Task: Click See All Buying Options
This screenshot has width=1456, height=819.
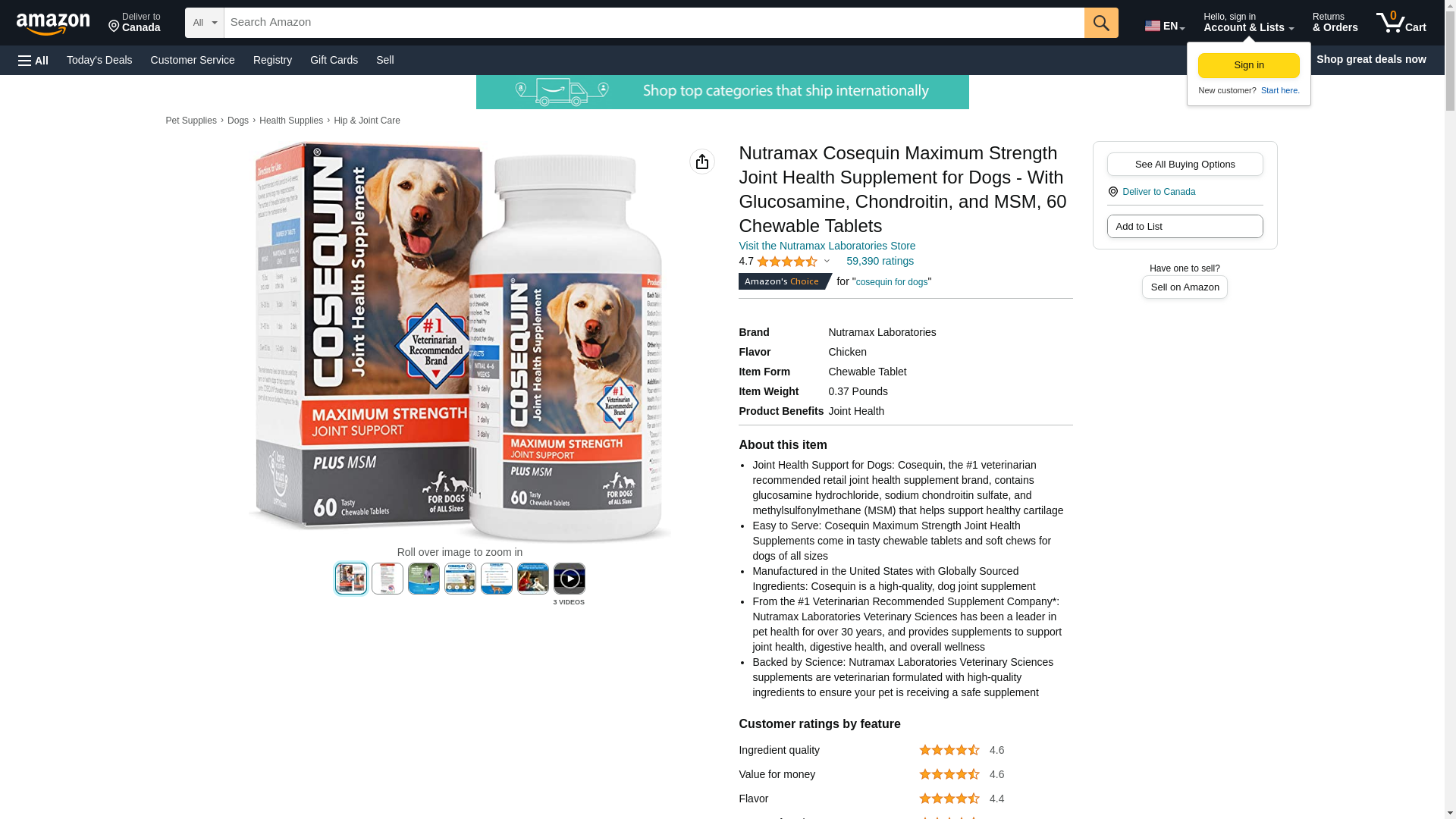Action: pyautogui.click(x=1185, y=165)
